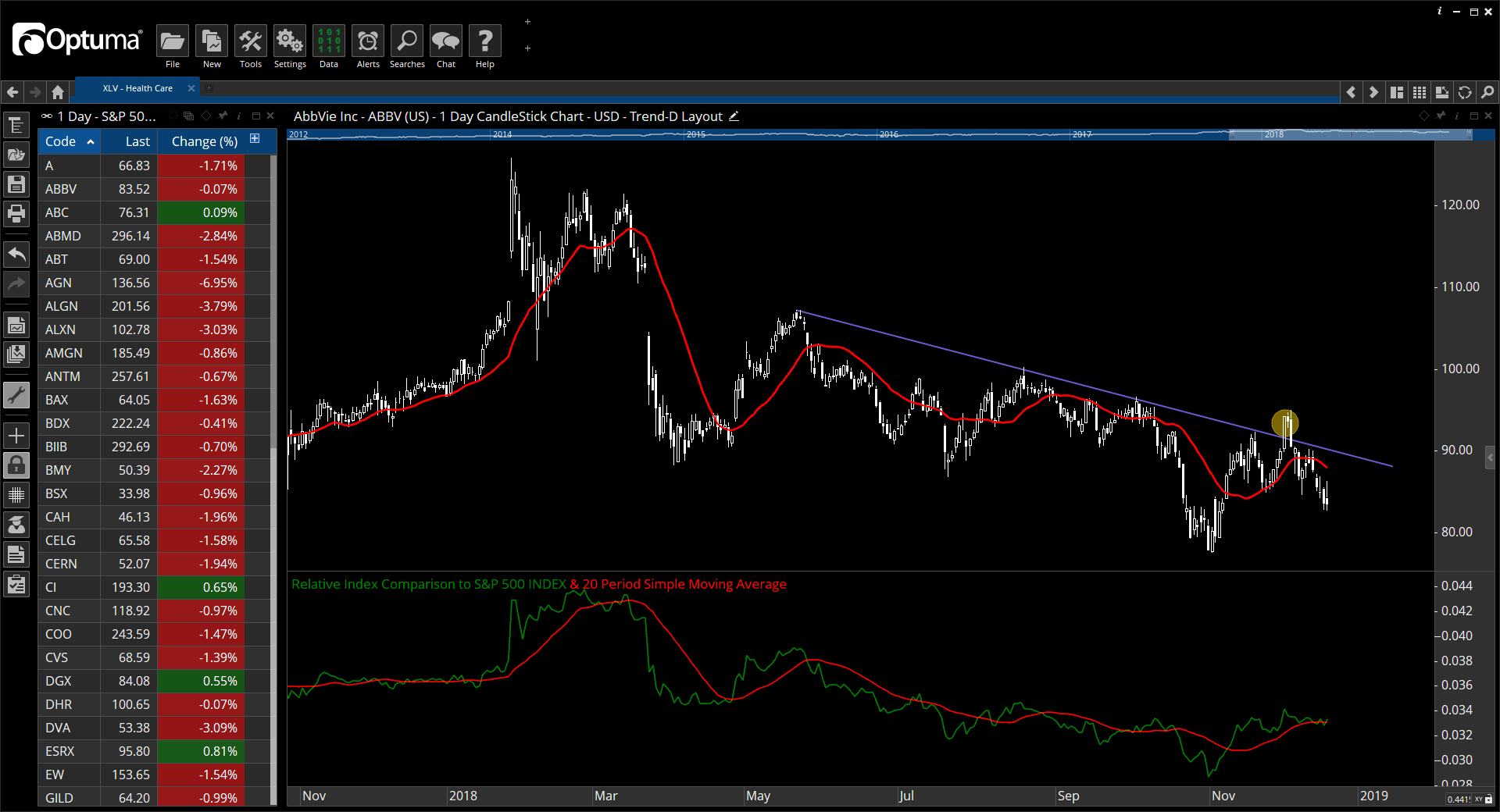The height and width of the screenshot is (812, 1500).
Task: Select the GILD watchlist row
Action: click(x=154, y=797)
